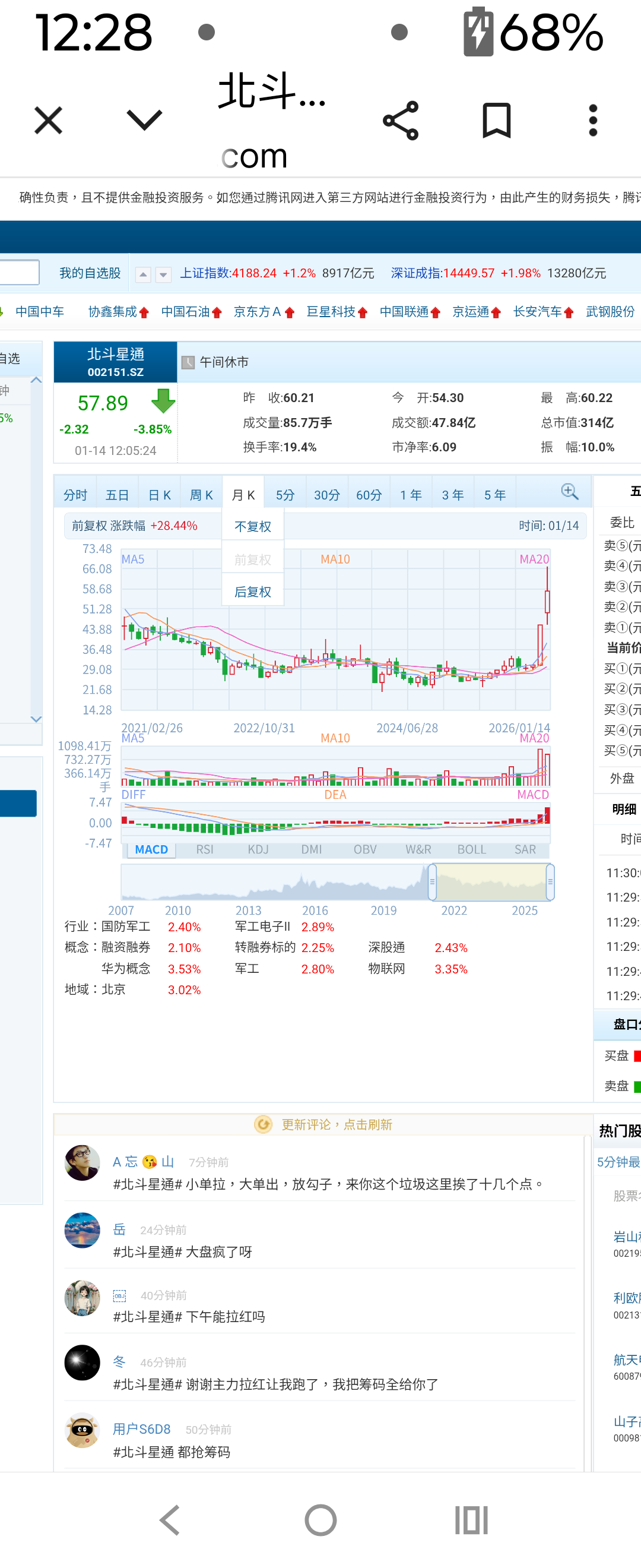Open 中国石油 stock link
Image resolution: width=641 pixels, height=1568 pixels.
coord(186,312)
